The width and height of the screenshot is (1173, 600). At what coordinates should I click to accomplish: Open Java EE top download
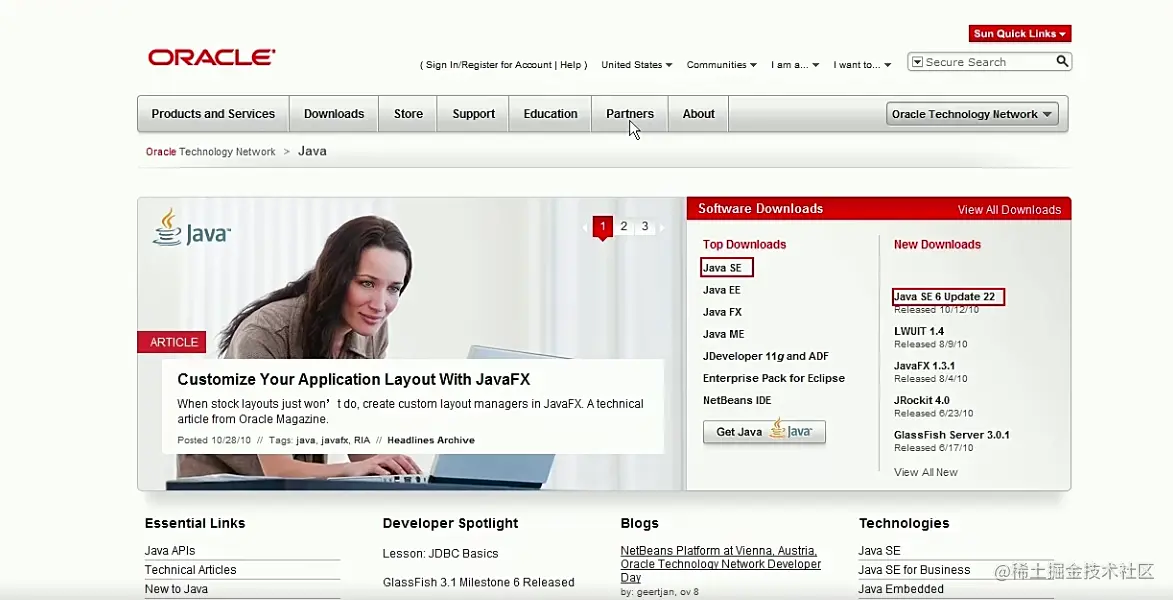(x=721, y=290)
